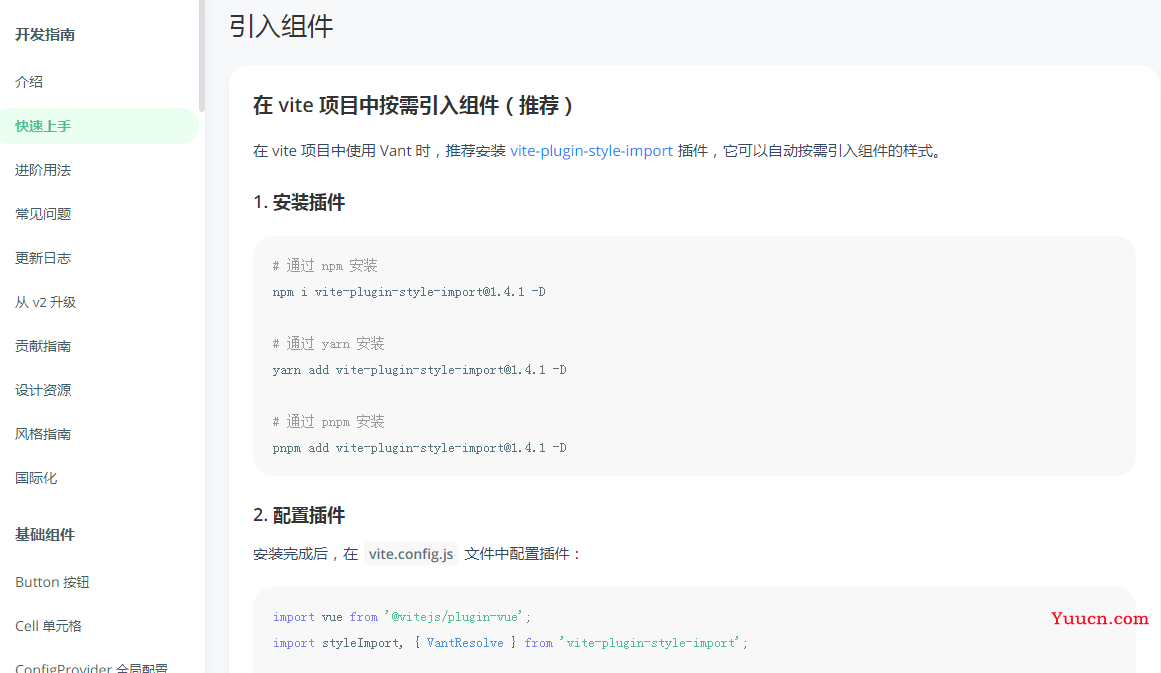Click the npm i vite-plugin-style-import@1.4.1 -D command
The image size is (1161, 673).
tap(409, 292)
